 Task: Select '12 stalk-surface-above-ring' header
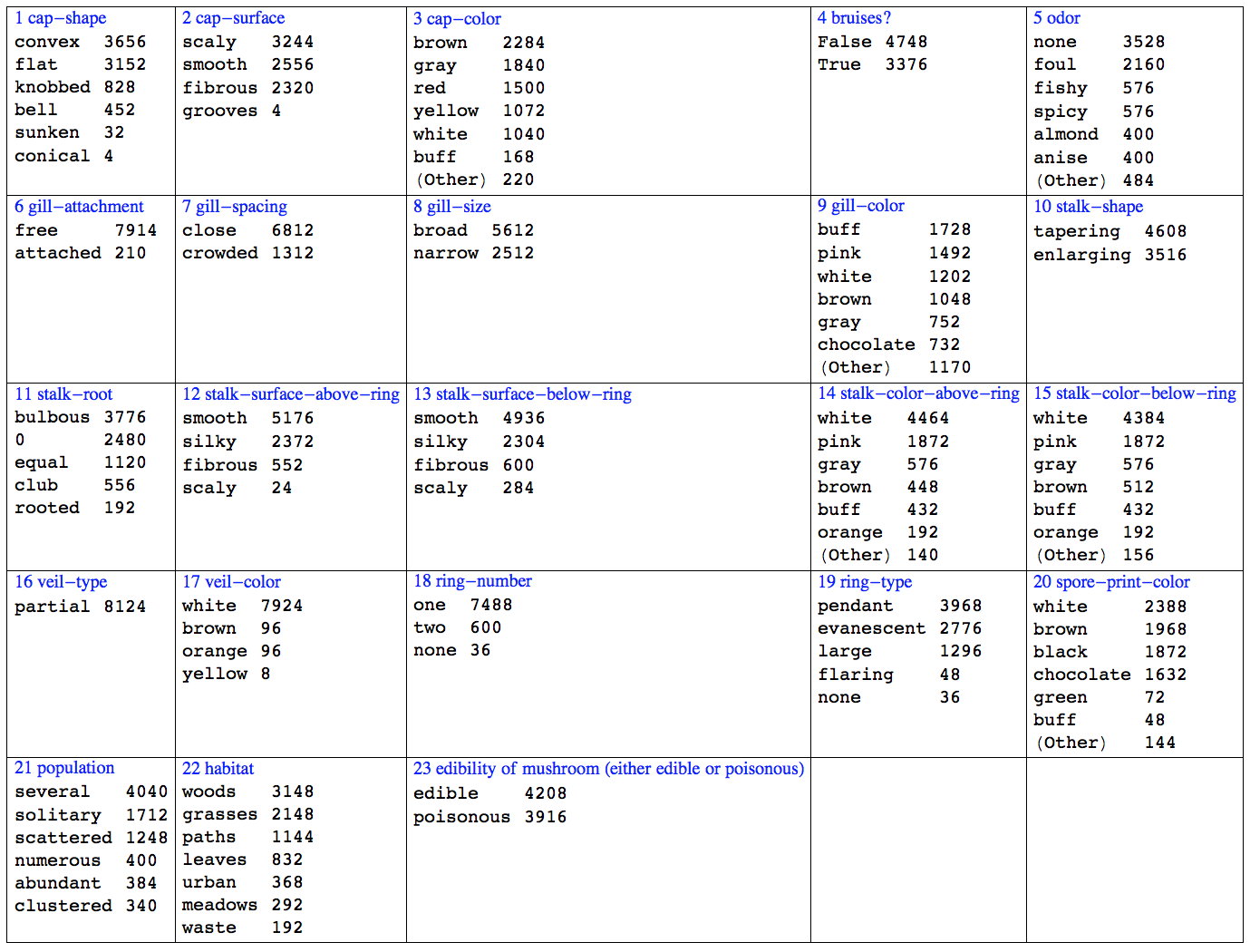pos(290,394)
